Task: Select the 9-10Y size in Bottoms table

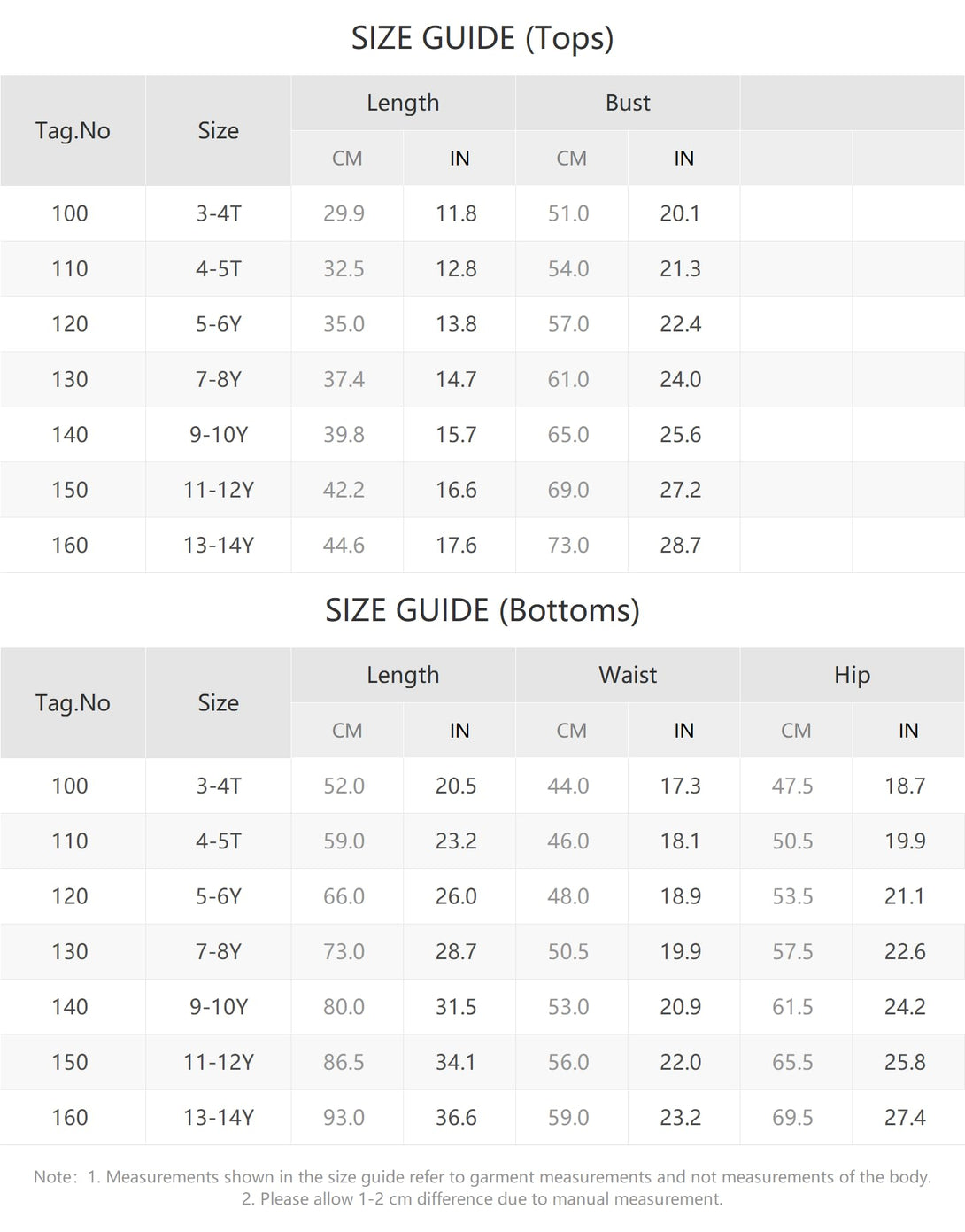Action: 219,1007
